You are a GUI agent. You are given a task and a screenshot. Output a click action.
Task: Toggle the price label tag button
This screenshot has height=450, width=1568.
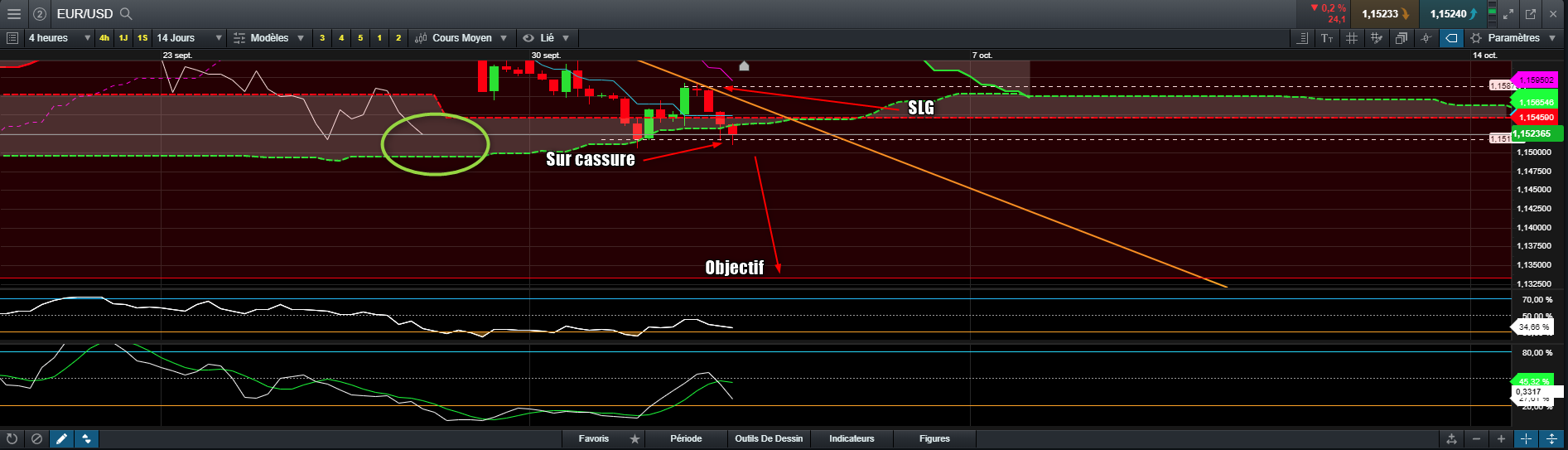(x=1451, y=38)
